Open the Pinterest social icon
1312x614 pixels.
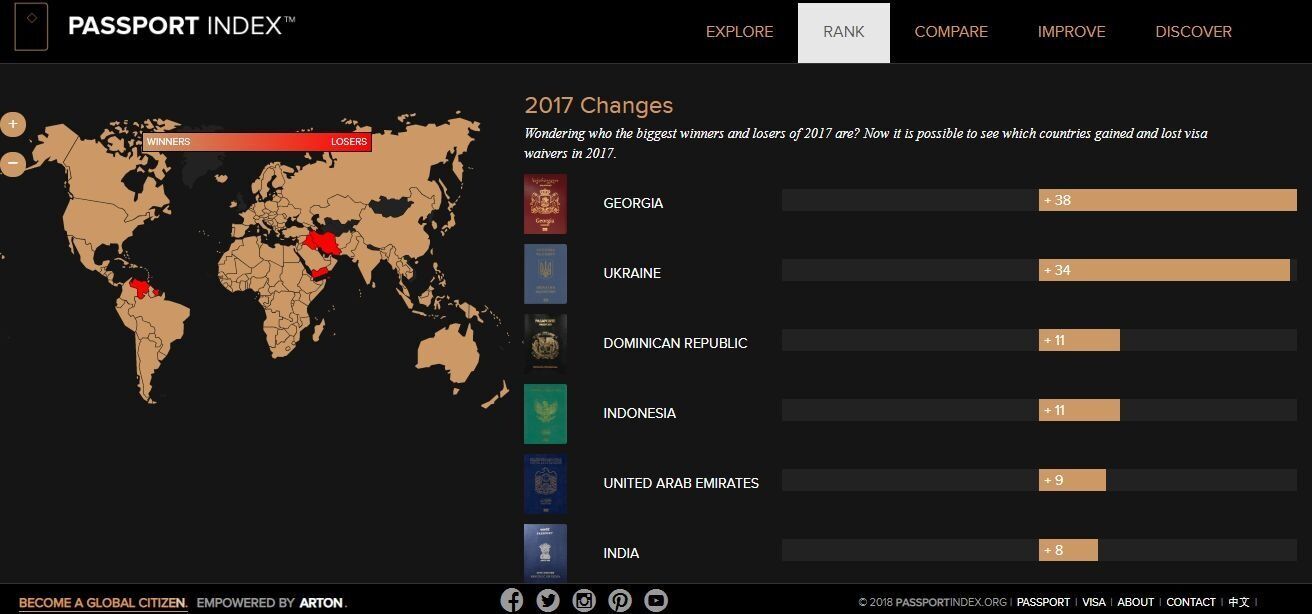click(x=620, y=600)
